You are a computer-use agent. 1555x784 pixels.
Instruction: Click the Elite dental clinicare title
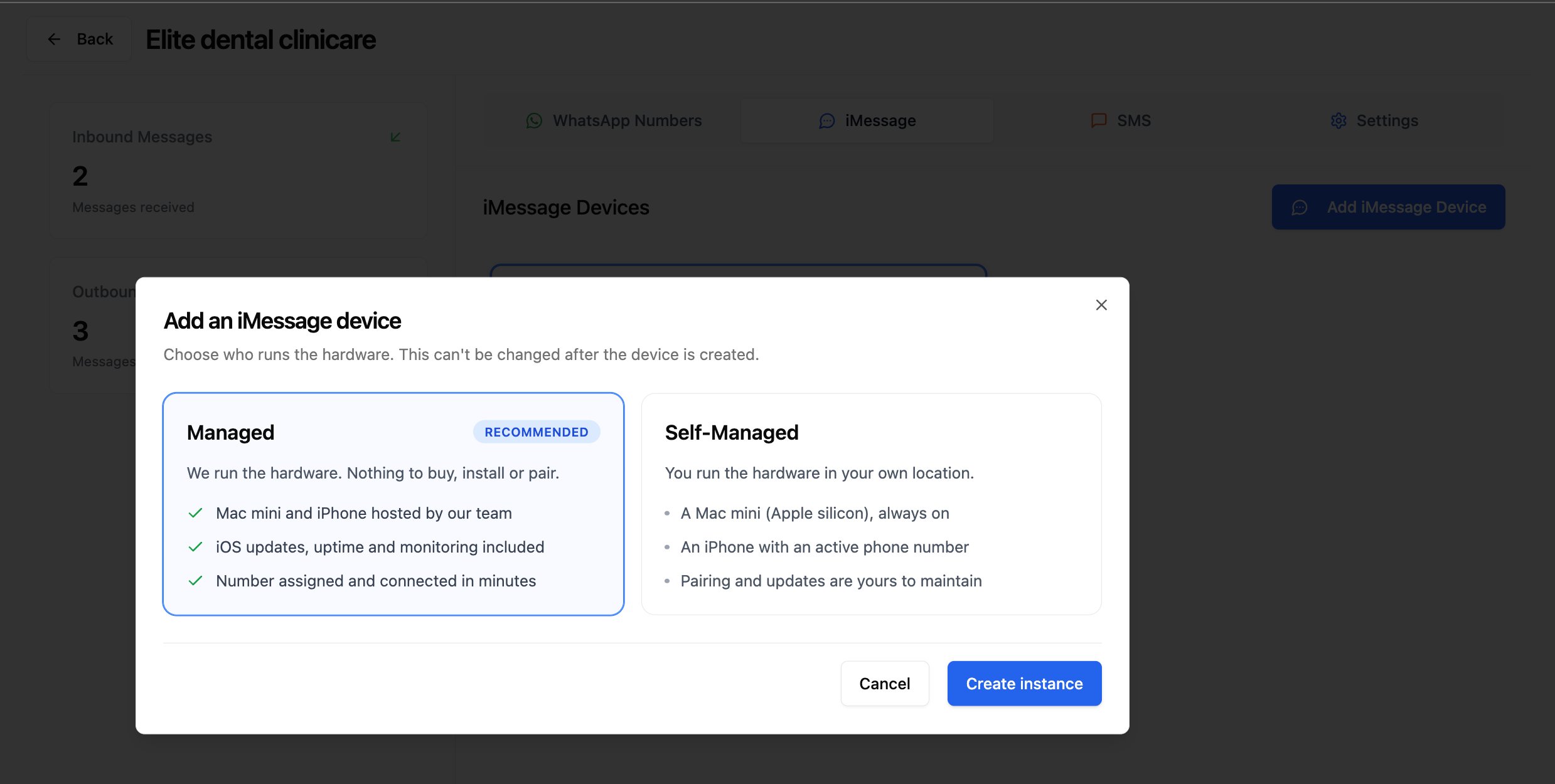261,40
